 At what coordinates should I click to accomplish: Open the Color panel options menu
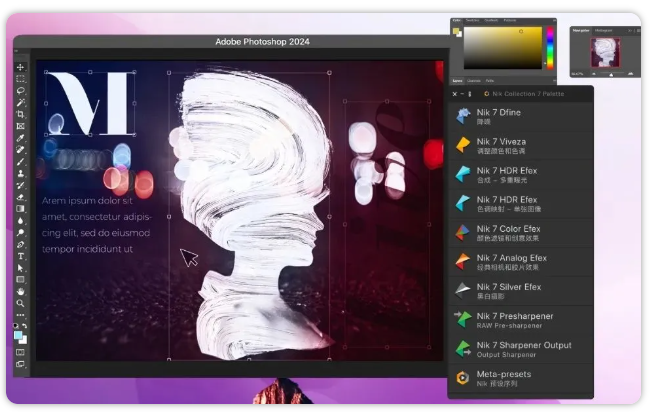click(x=554, y=20)
